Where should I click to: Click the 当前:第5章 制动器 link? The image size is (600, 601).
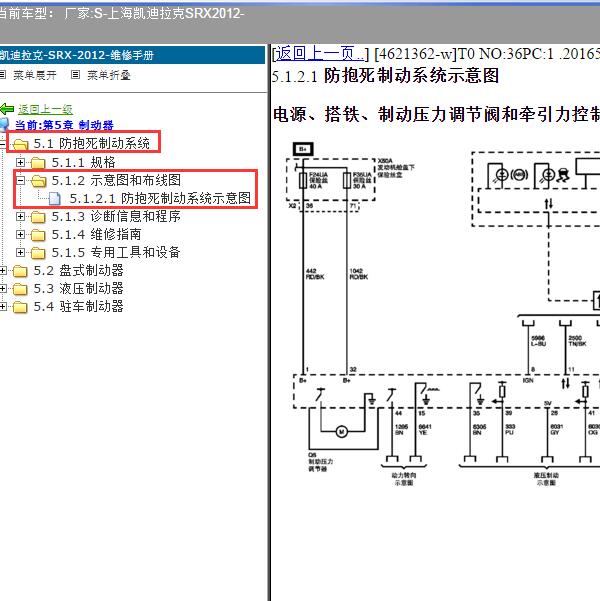pos(64,125)
